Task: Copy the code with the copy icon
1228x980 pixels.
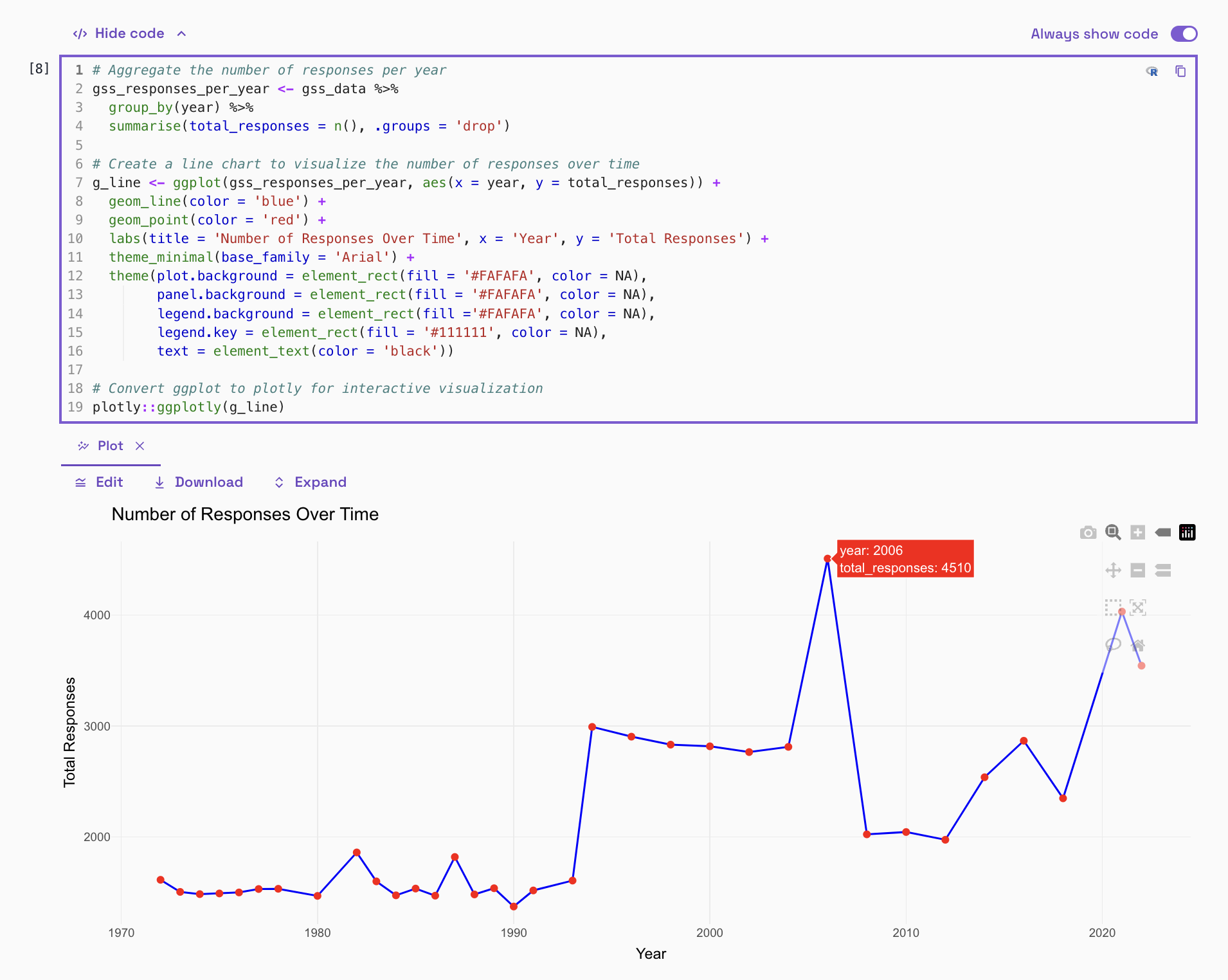Action: coord(1180,71)
